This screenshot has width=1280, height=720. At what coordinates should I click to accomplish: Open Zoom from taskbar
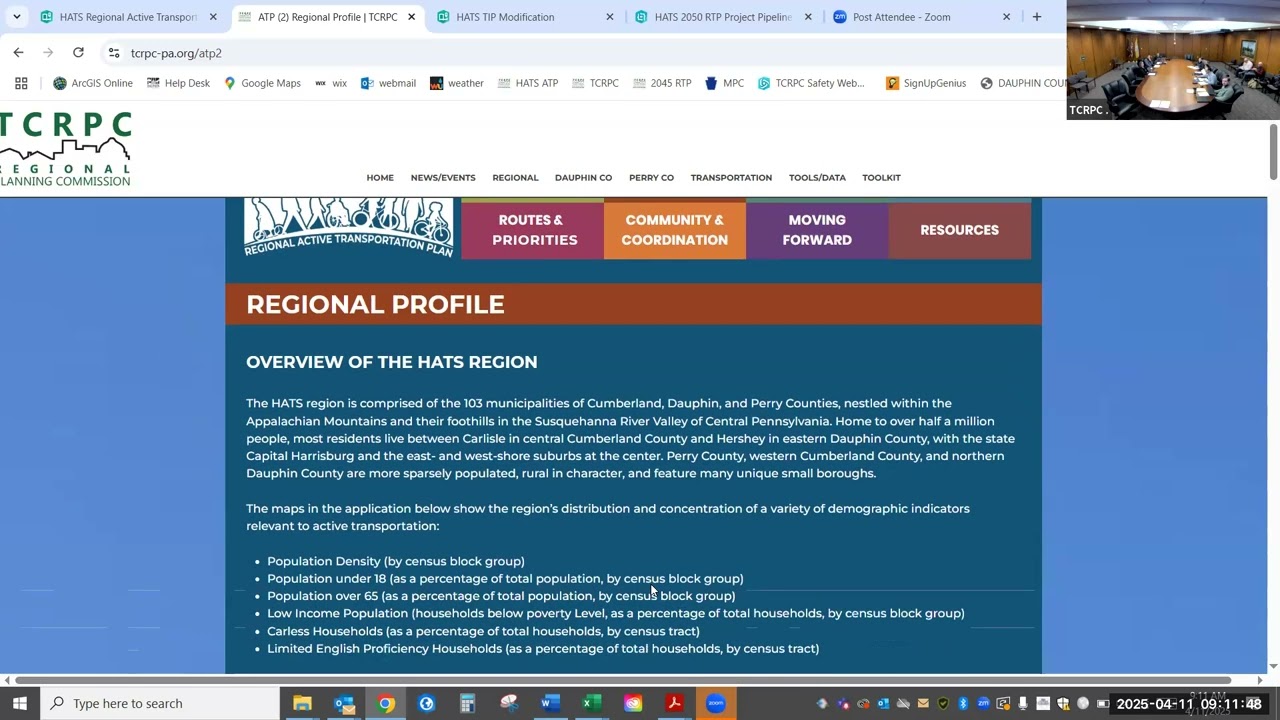tap(716, 703)
